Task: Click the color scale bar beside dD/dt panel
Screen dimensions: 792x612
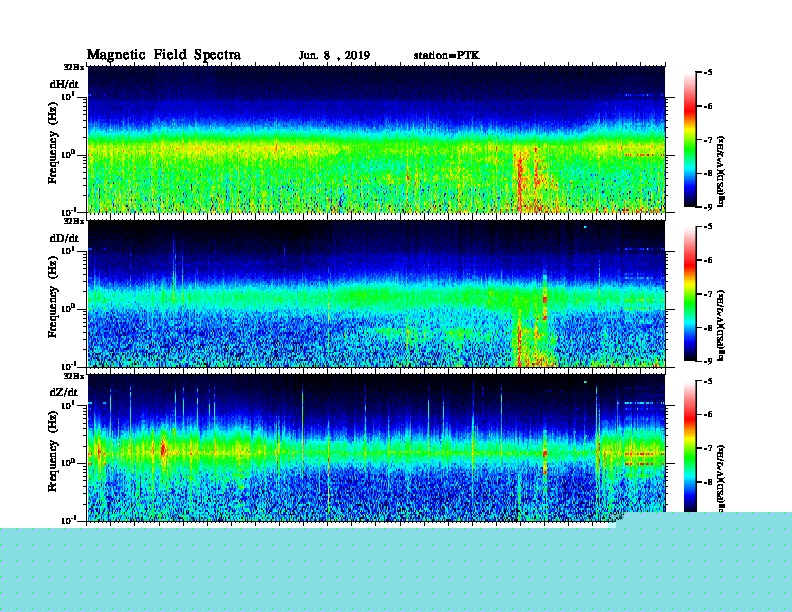Action: pyautogui.click(x=690, y=294)
